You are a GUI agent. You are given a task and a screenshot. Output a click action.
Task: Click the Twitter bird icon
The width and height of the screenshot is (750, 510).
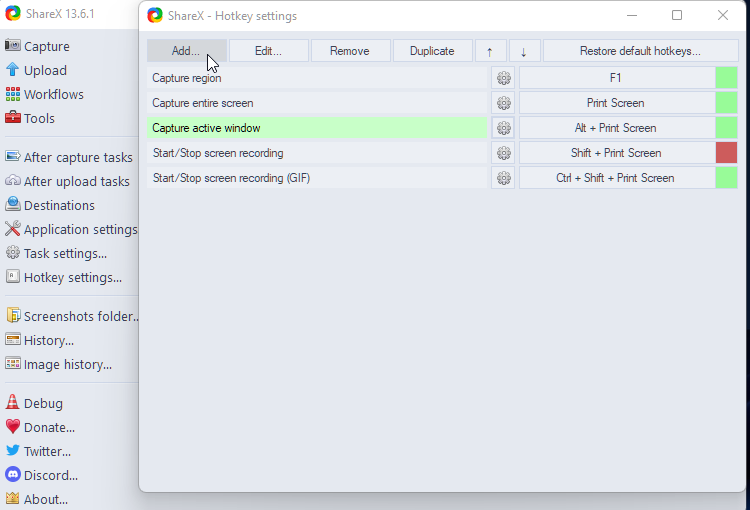click(12, 450)
